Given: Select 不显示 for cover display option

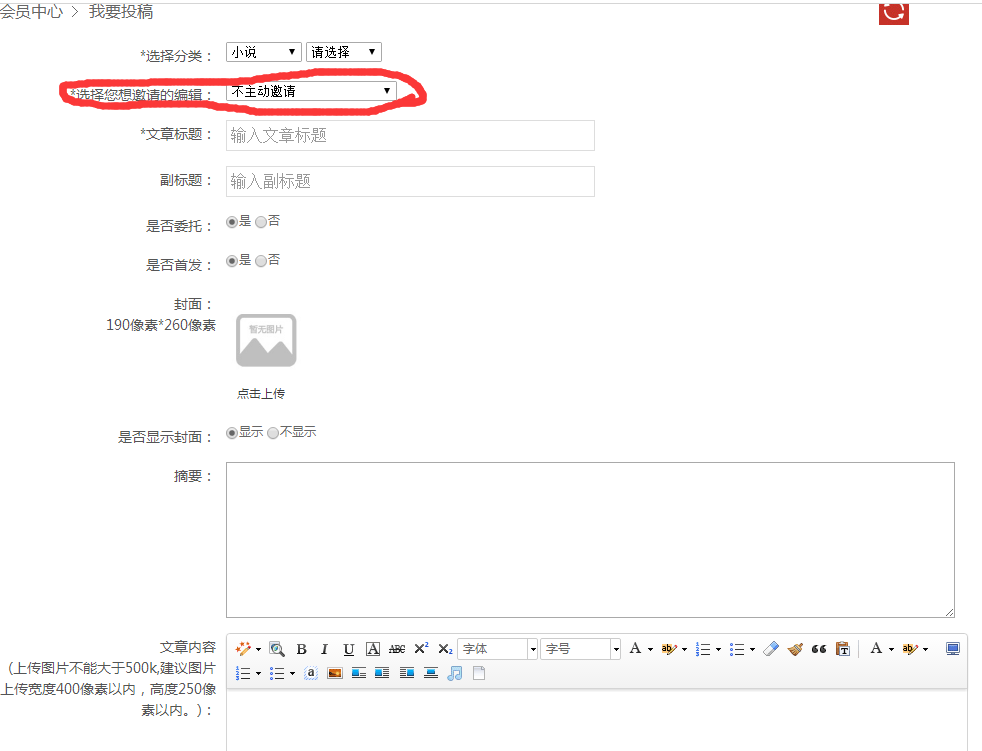Looking at the screenshot, I should click(273, 432).
